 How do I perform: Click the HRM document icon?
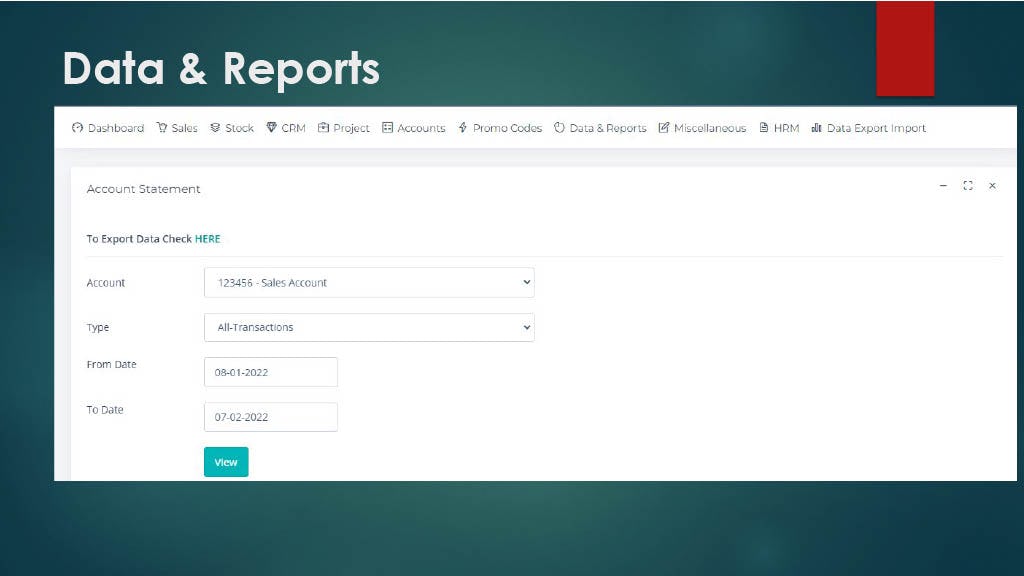click(762, 128)
